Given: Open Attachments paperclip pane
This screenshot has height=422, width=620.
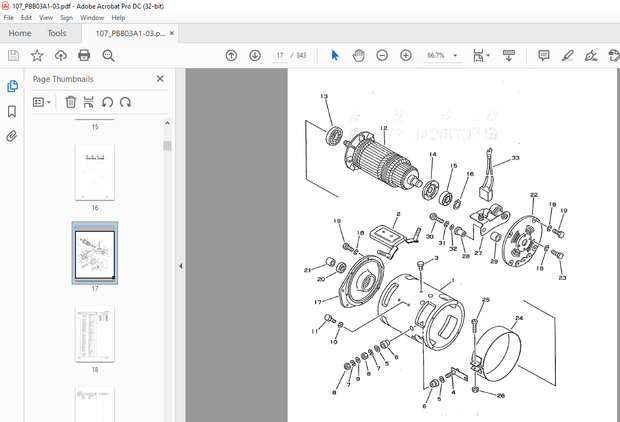Looking at the screenshot, I should (x=12, y=136).
